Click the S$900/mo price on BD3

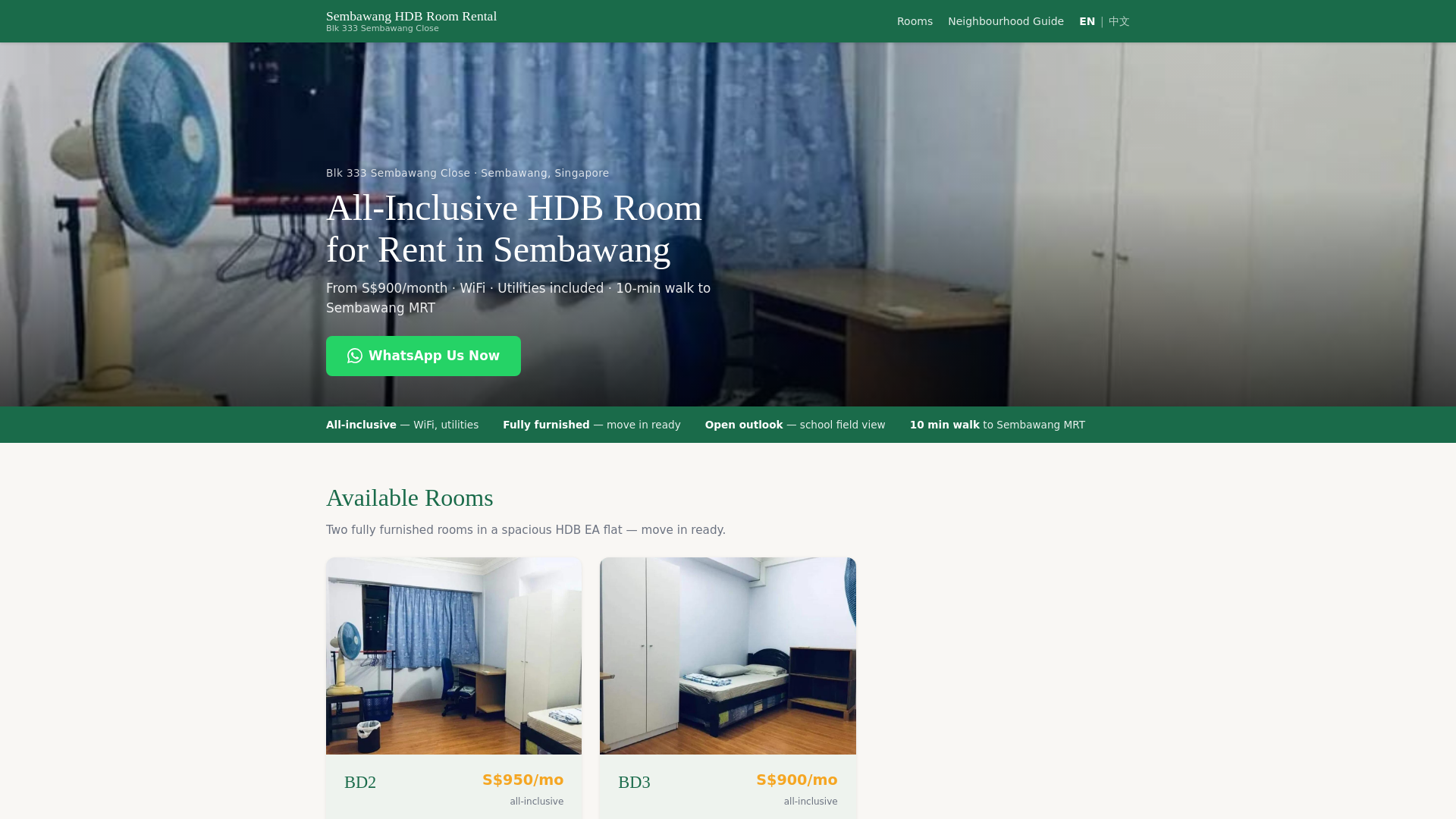point(796,780)
